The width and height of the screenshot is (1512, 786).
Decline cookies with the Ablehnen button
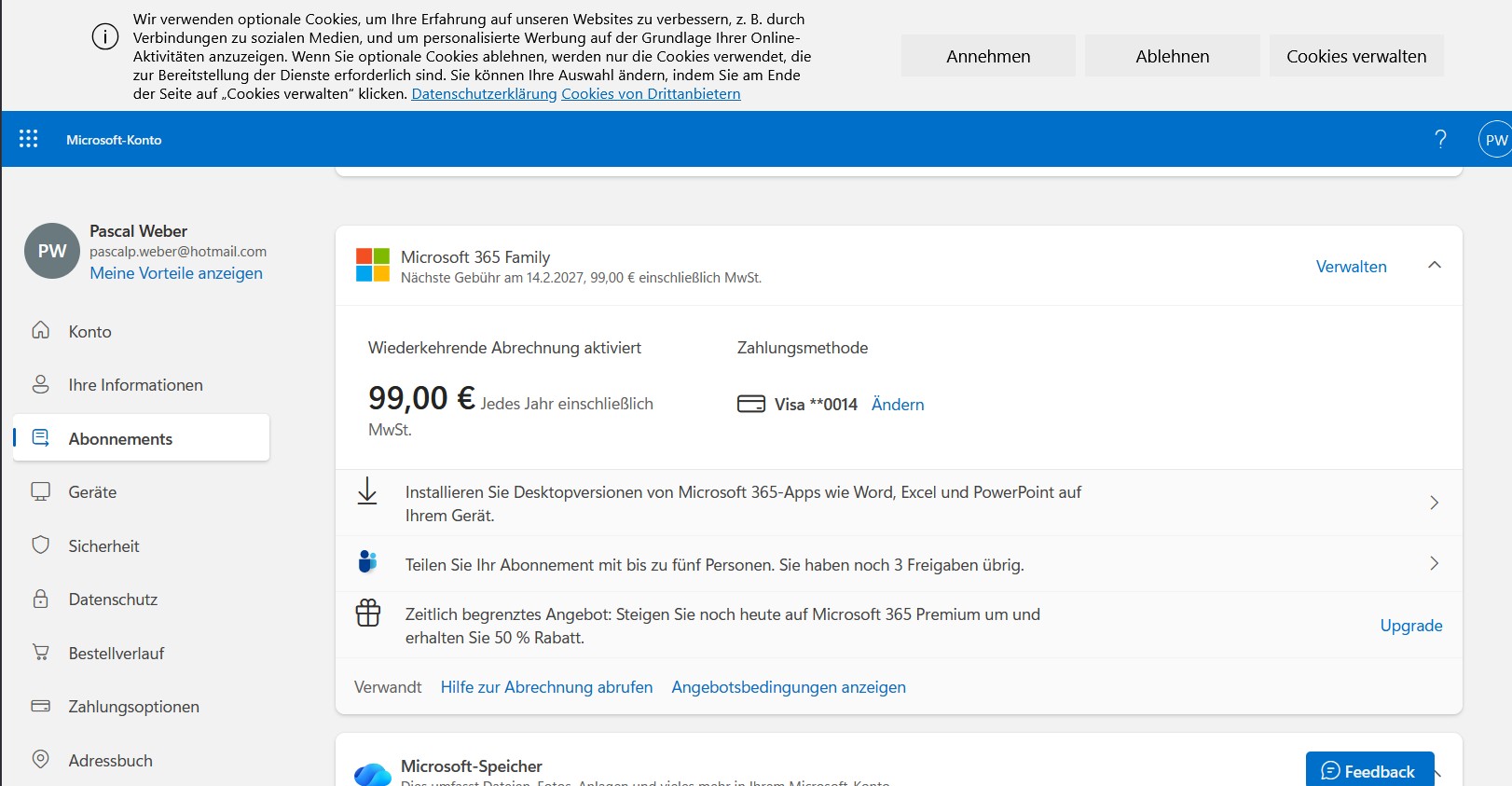coord(1173,56)
